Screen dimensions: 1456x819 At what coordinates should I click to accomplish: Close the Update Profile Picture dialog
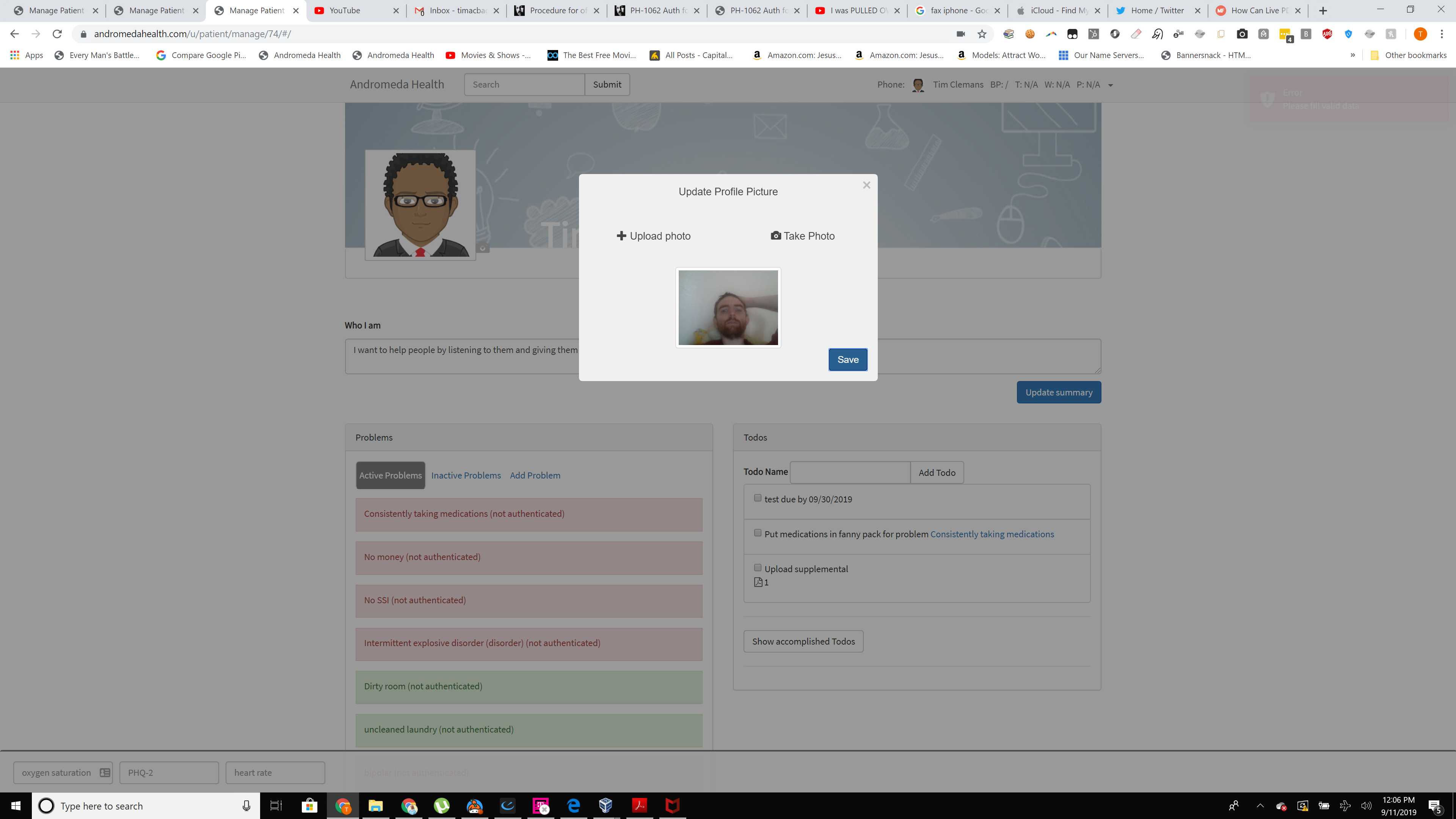pos(866,185)
